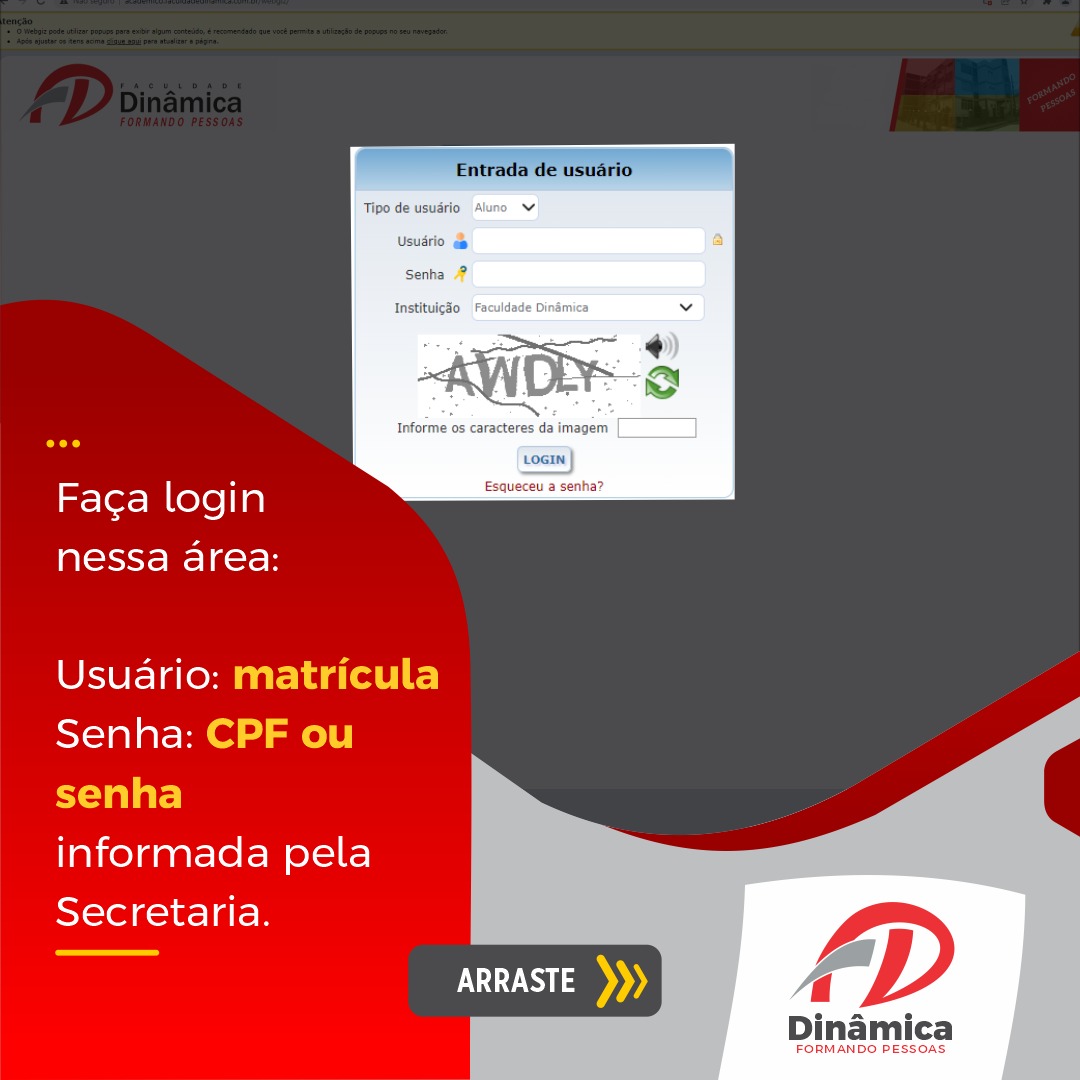
Task: Click the AWDLY captcha image
Action: click(529, 375)
